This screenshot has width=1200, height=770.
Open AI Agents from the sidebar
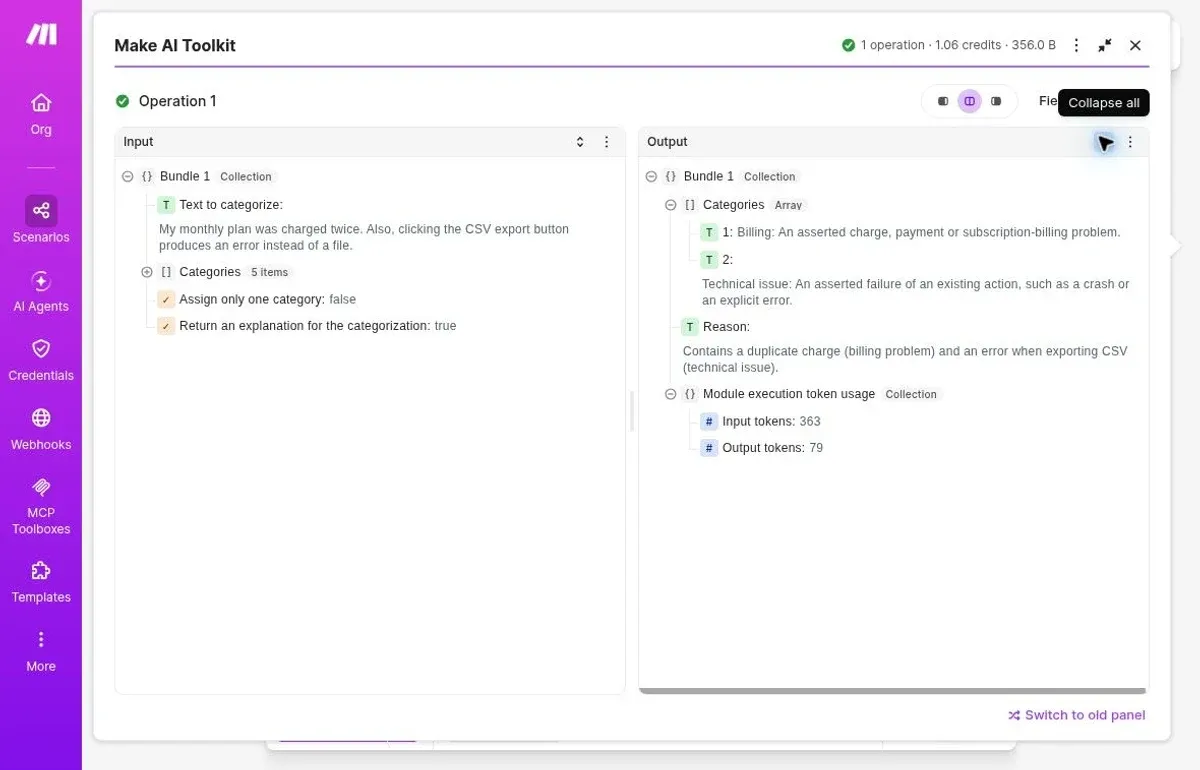[x=41, y=291]
